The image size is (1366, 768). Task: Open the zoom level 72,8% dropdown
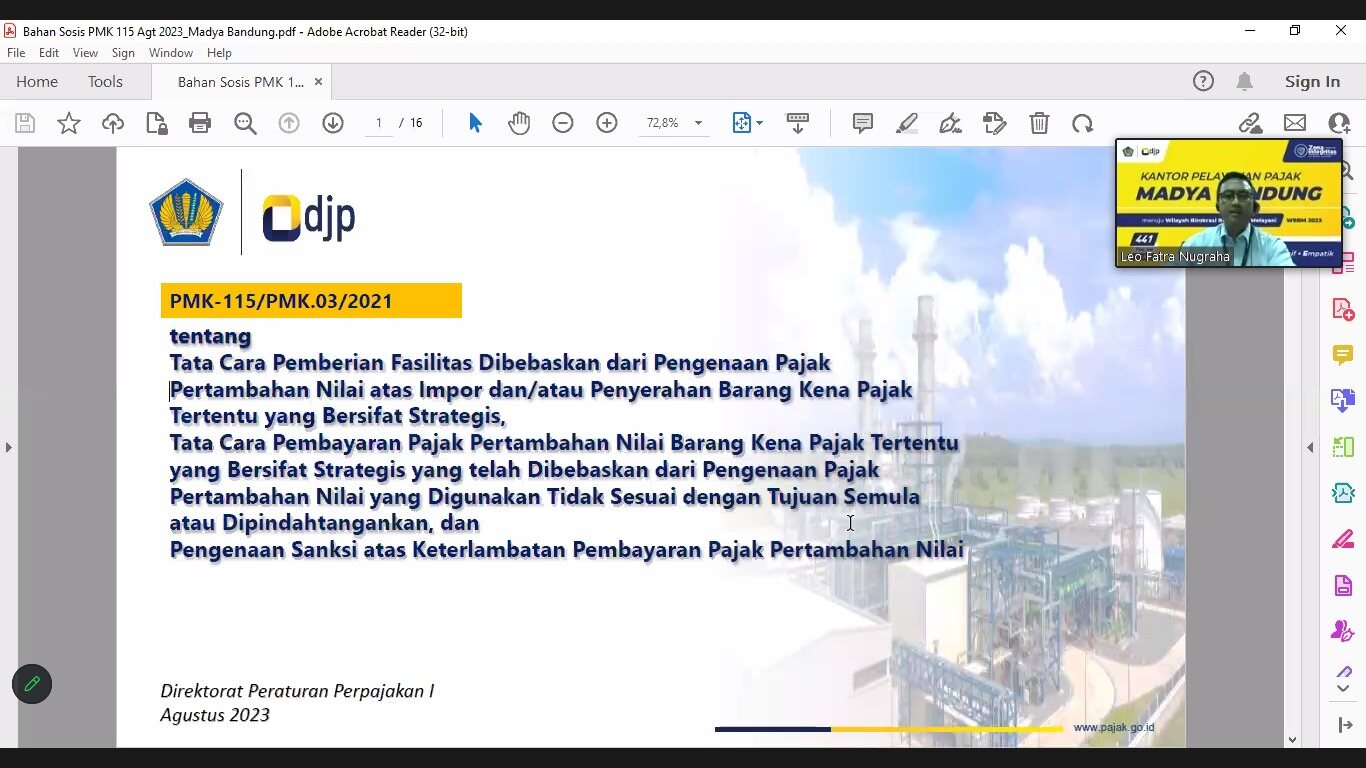pos(698,123)
